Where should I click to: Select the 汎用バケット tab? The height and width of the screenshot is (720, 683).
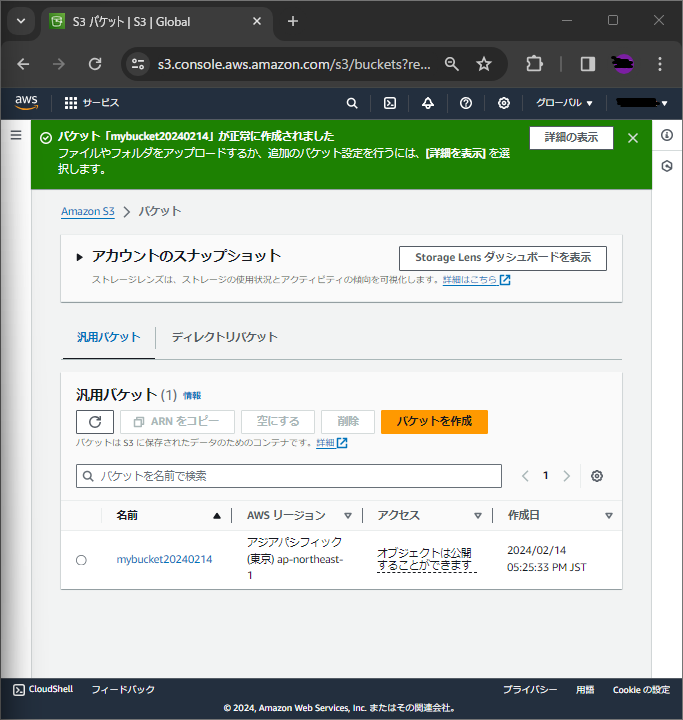[108, 337]
